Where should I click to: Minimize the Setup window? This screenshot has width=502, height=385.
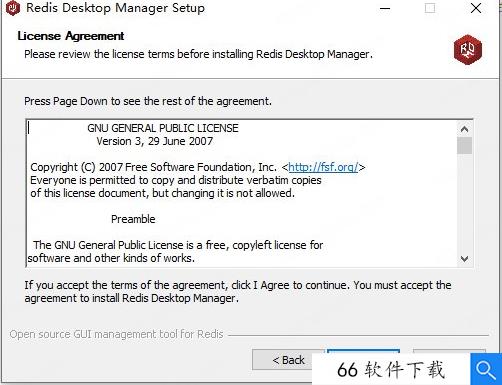(x=385, y=8)
